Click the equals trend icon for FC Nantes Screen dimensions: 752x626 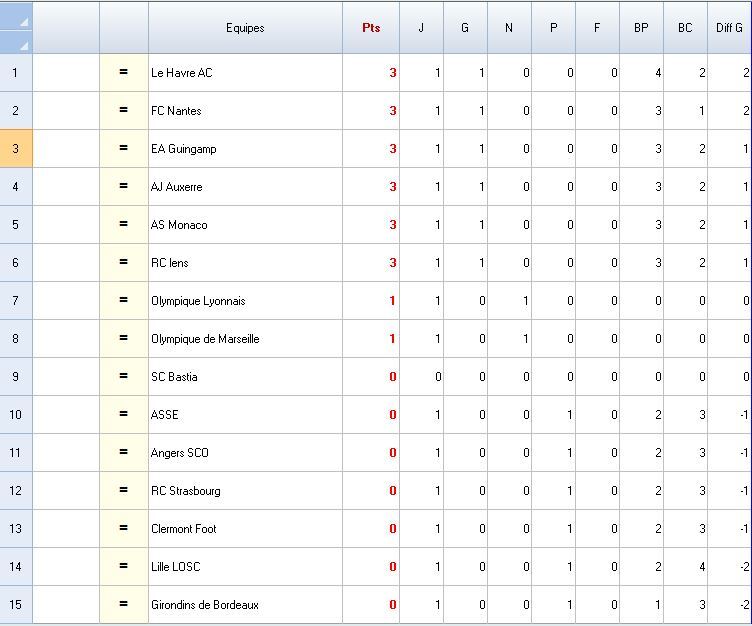point(124,110)
